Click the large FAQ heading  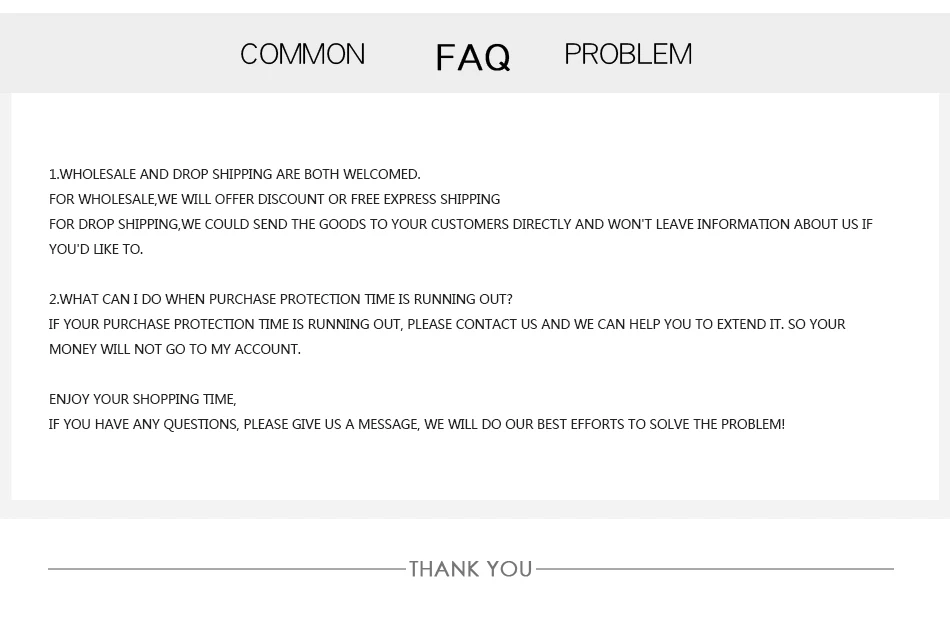473,58
